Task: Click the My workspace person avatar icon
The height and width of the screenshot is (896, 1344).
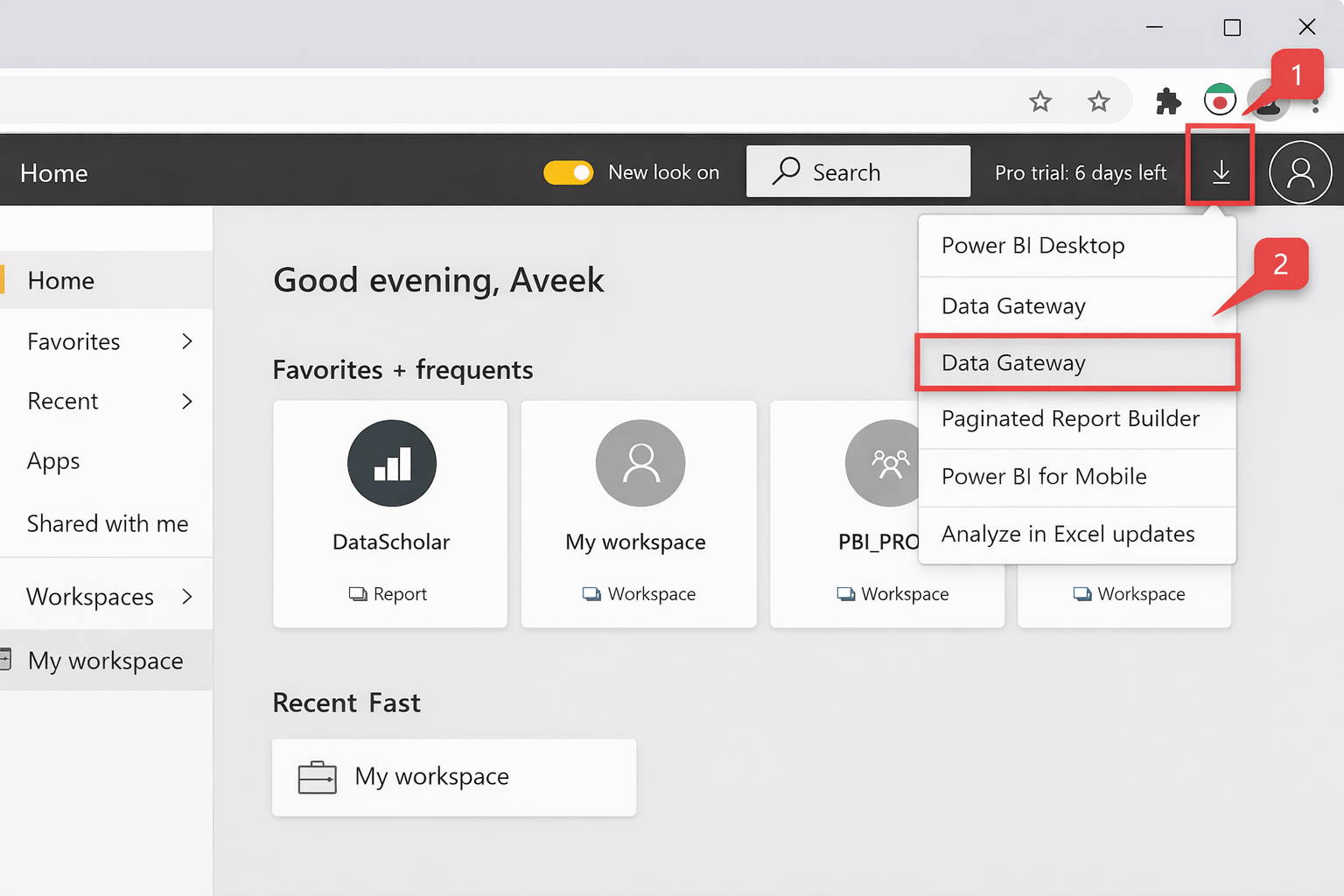Action: click(x=640, y=463)
